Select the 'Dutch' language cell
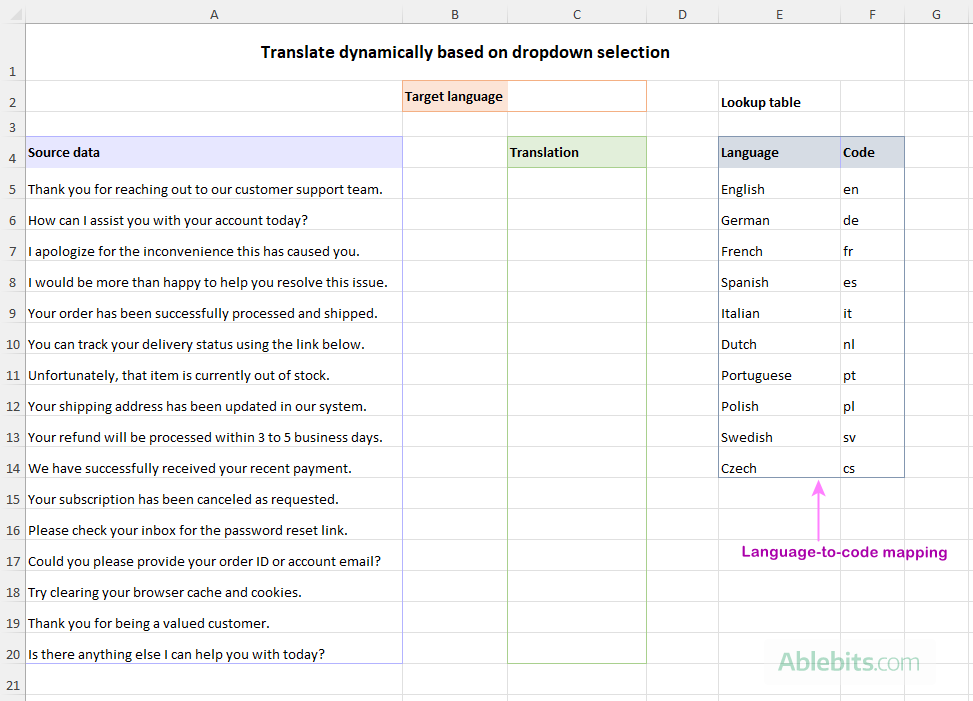The height and width of the screenshot is (701, 973). pos(779,339)
